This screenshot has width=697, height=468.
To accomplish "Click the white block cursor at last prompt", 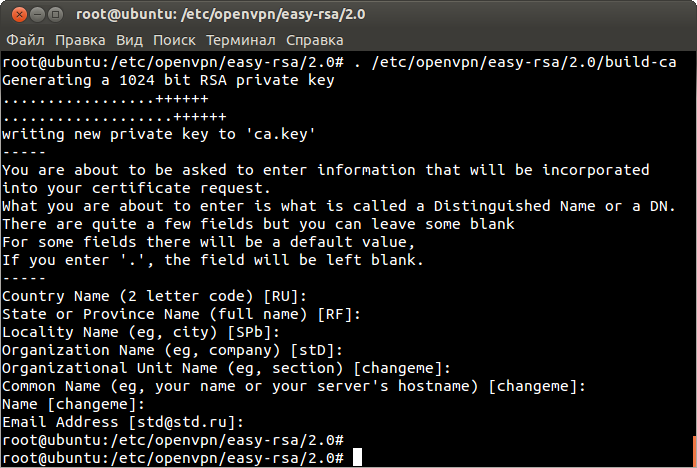I will 357,457.
